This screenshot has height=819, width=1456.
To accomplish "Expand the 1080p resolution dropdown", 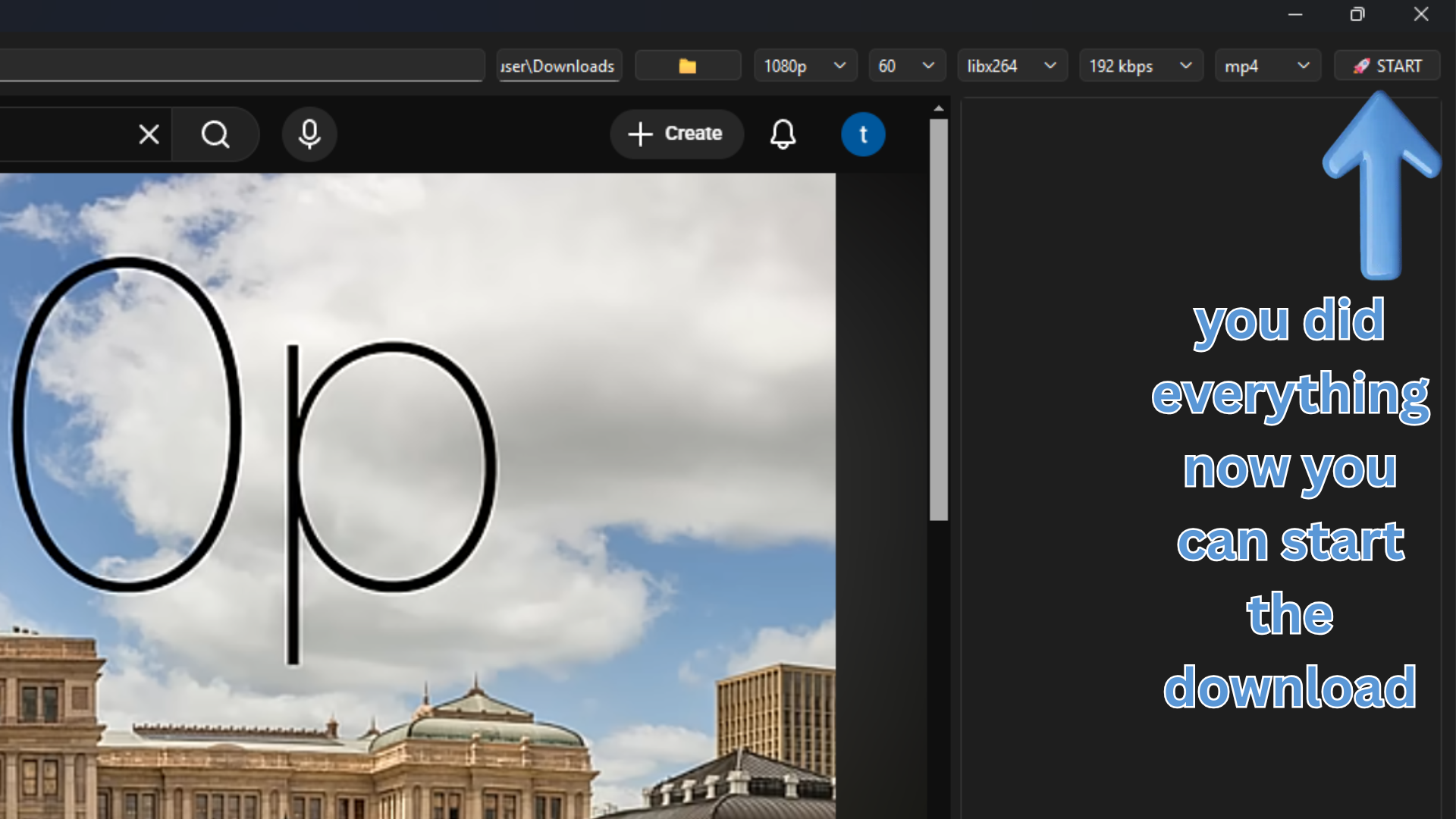I will (x=805, y=66).
